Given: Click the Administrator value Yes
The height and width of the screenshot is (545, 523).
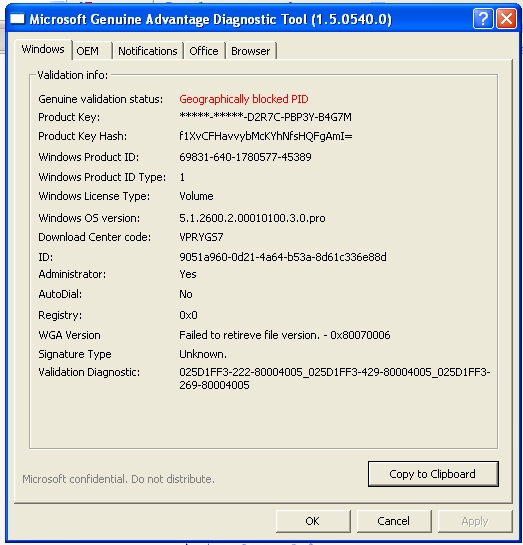Looking at the screenshot, I should pyautogui.click(x=188, y=274).
